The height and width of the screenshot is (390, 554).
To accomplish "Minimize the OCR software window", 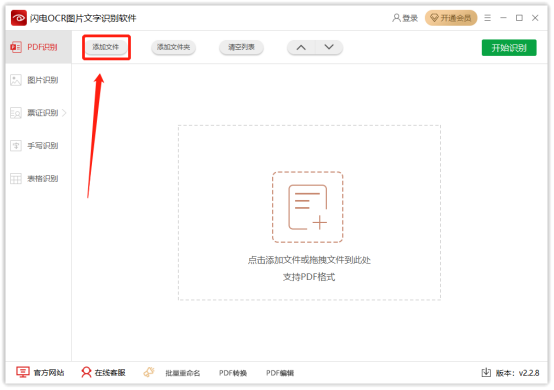I will tap(503, 18).
